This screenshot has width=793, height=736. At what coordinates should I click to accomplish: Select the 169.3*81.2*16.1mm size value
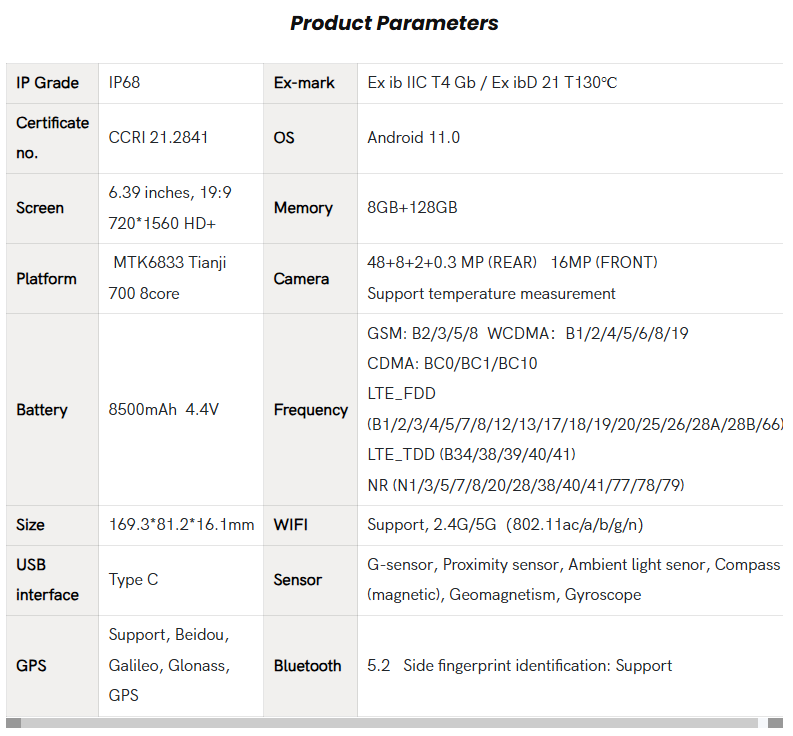pyautogui.click(x=181, y=525)
